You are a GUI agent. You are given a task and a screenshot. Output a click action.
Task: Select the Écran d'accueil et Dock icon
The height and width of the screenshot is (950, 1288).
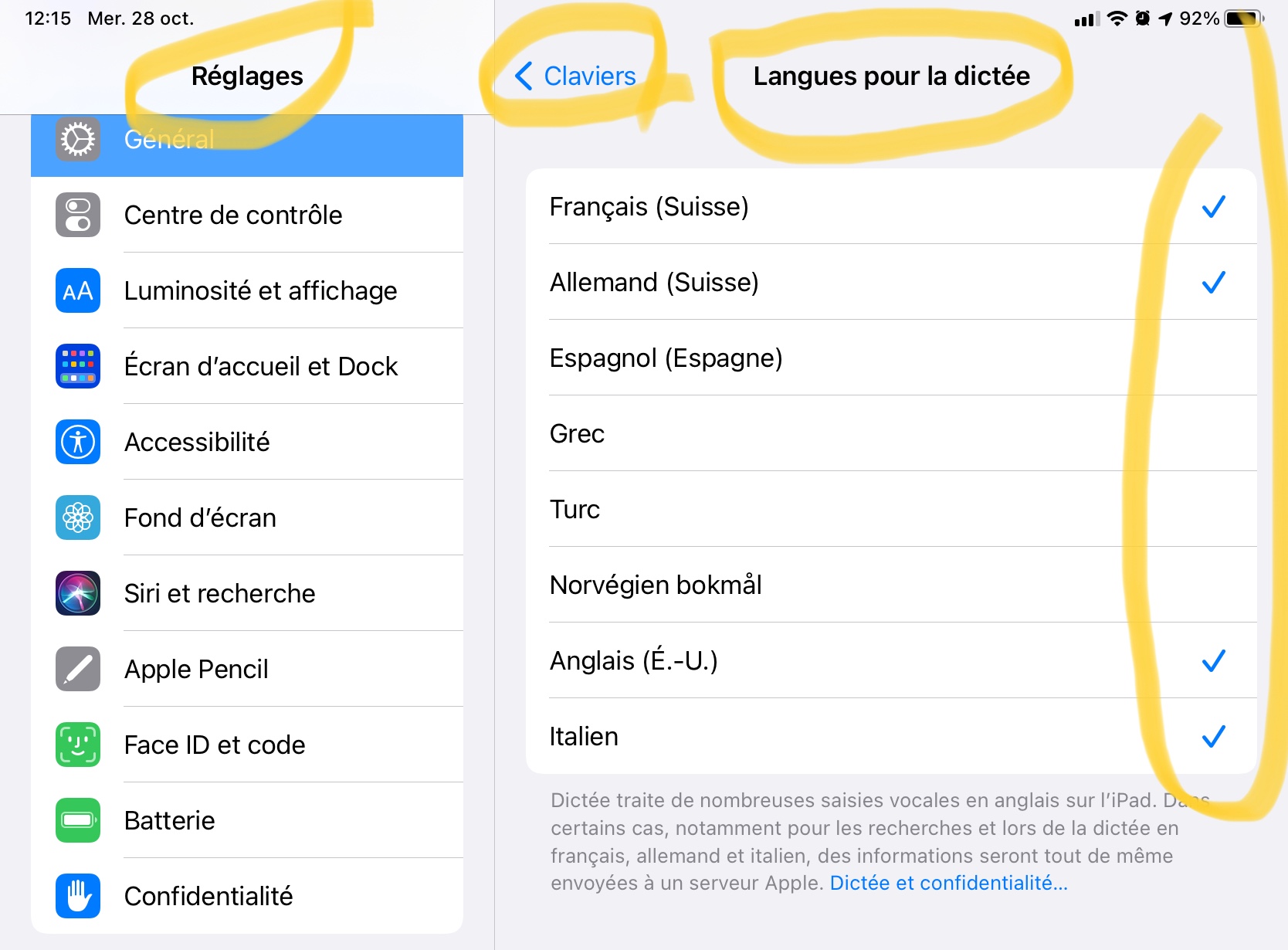tap(78, 366)
